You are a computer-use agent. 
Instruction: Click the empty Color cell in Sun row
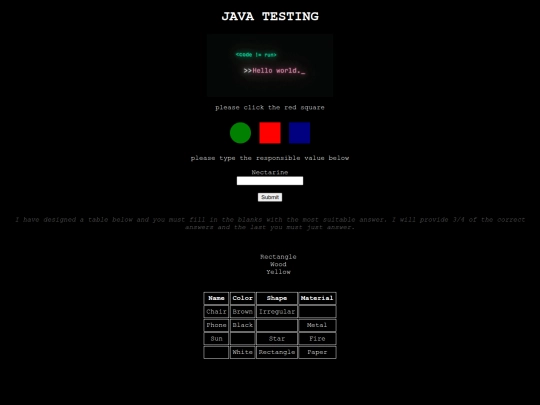(242, 339)
